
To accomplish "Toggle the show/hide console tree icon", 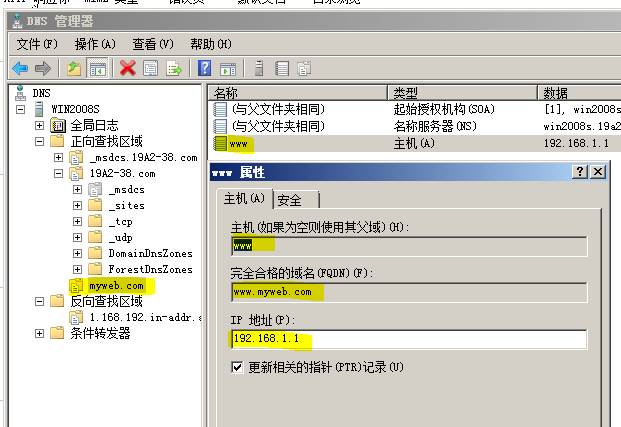I will pos(97,69).
